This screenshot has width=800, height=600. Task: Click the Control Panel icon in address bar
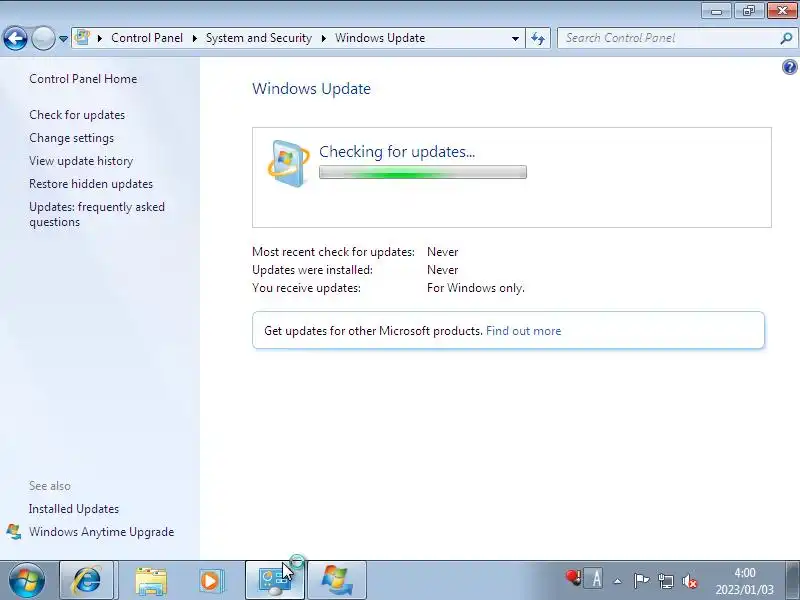coord(82,38)
